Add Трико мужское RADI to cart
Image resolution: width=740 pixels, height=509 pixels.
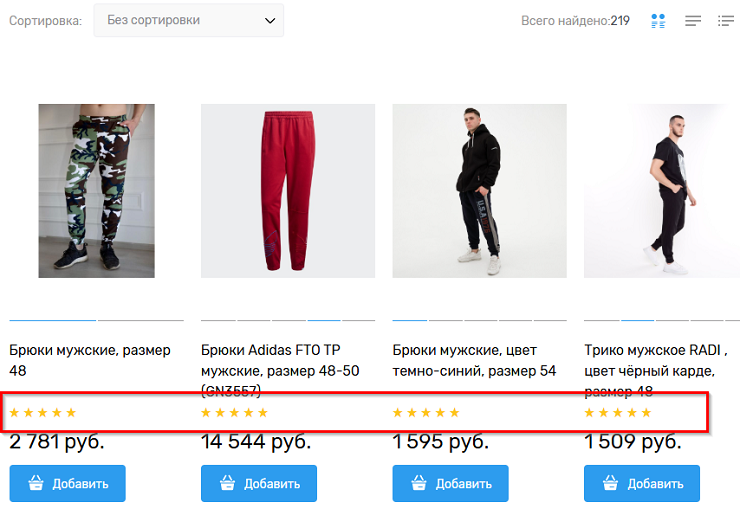[642, 484]
